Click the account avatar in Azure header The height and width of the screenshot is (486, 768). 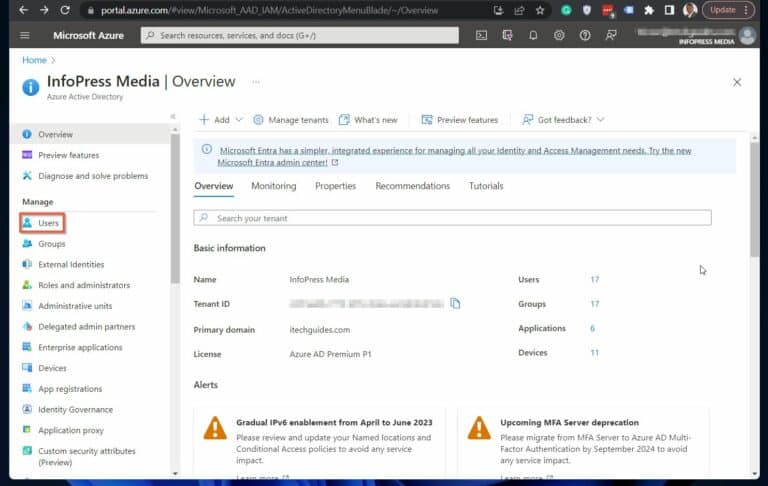[x=747, y=35]
